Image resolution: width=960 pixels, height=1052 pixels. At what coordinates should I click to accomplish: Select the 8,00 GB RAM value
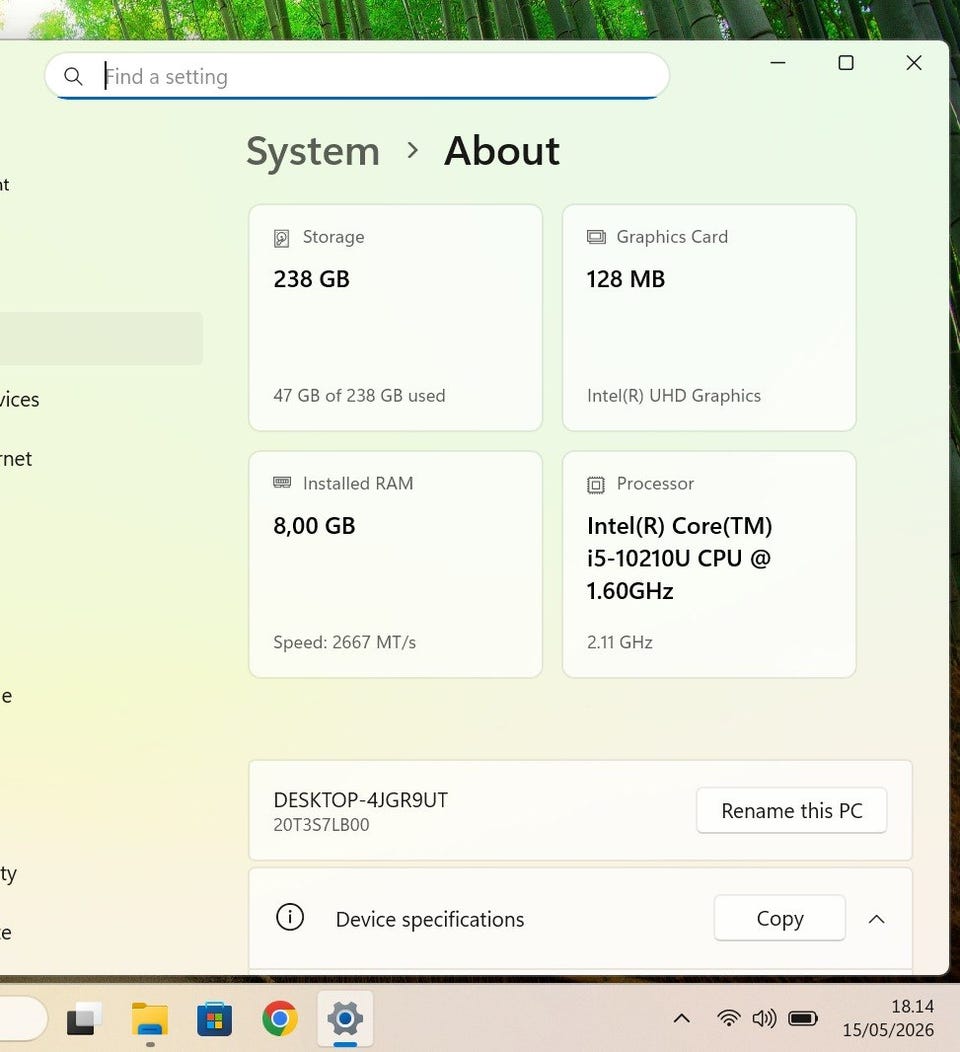point(314,525)
